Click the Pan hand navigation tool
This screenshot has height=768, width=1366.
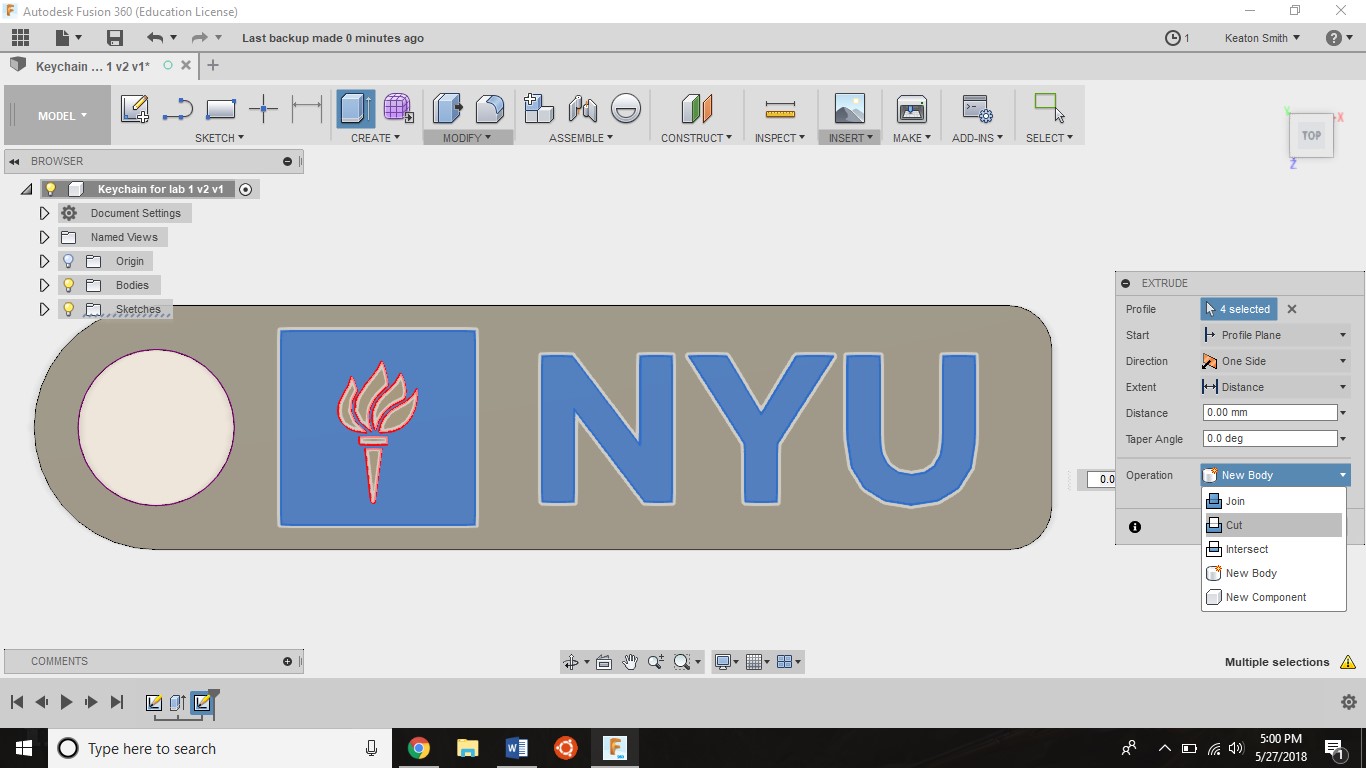point(630,662)
